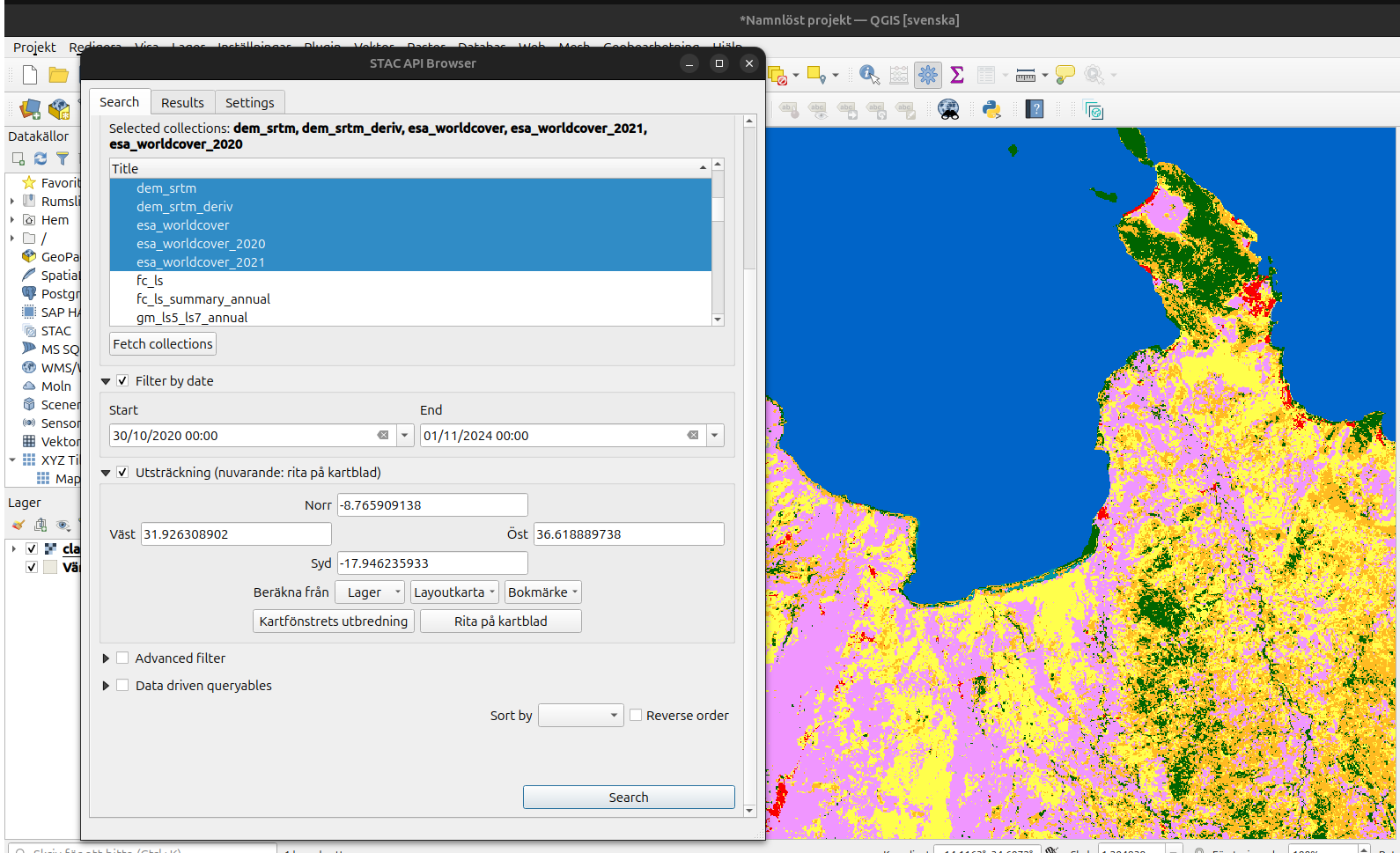Open the Start date calendar dropdown
The image size is (1400, 853).
click(405, 435)
